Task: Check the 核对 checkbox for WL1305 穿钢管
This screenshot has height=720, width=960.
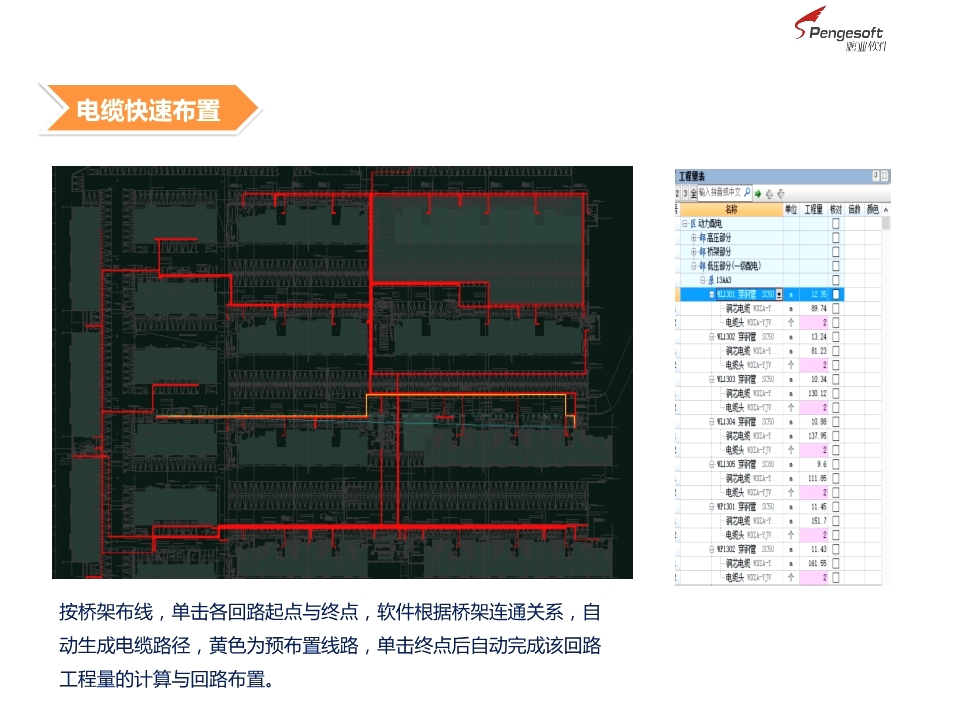Action: pyautogui.click(x=837, y=462)
